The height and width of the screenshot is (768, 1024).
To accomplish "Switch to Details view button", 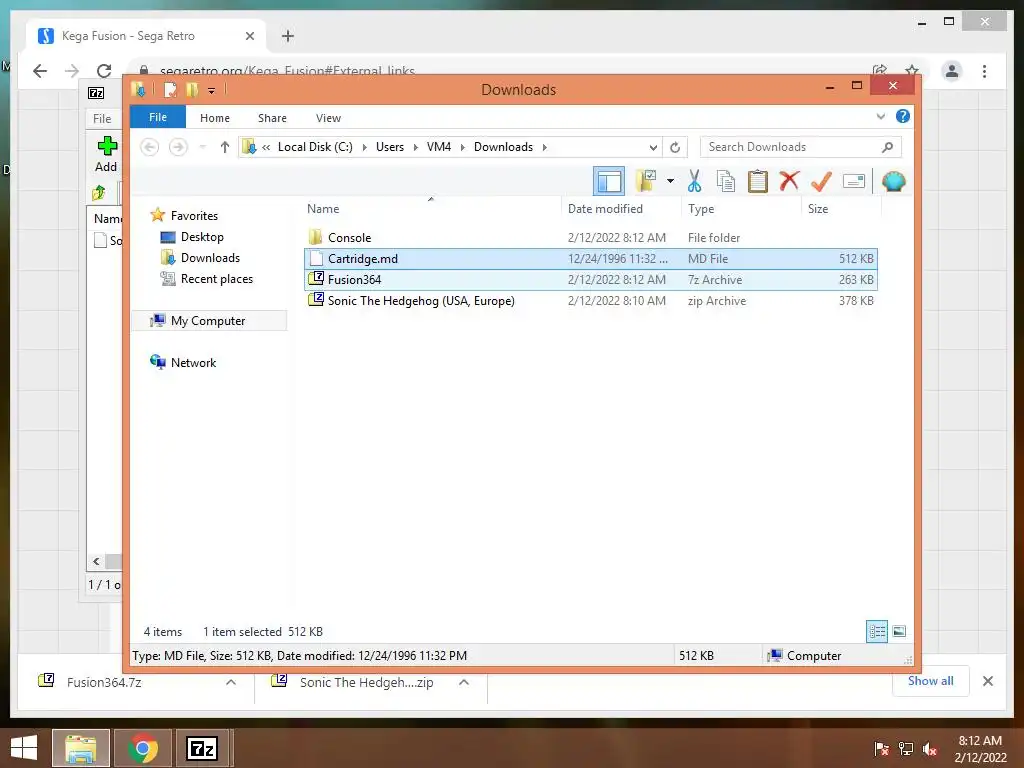I will [876, 631].
